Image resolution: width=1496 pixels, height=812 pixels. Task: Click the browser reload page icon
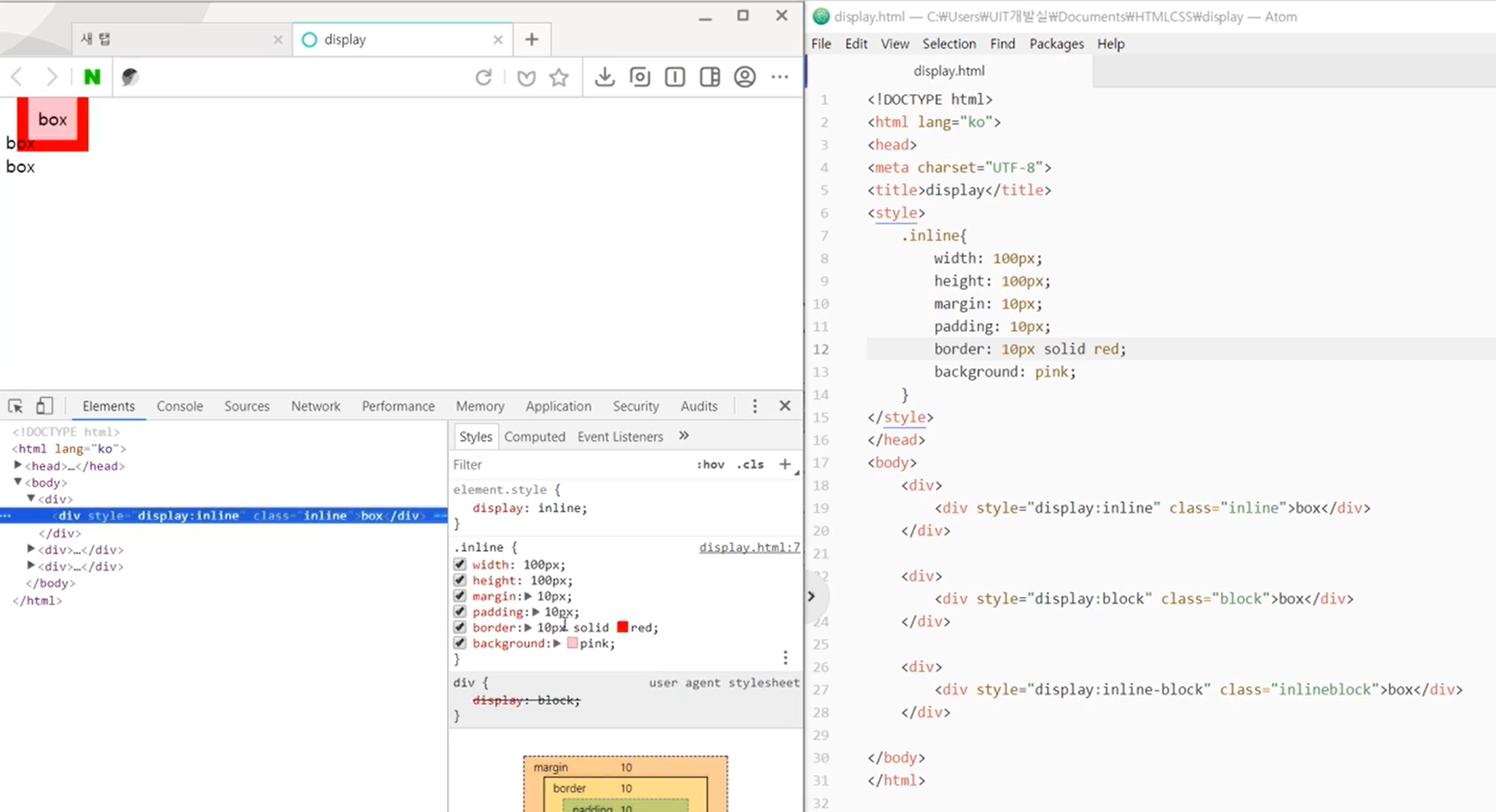click(483, 77)
